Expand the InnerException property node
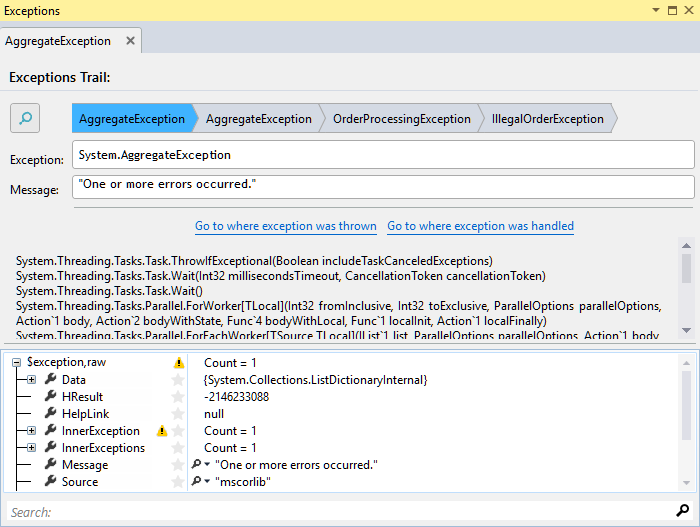This screenshot has height=527, width=700. pos(31,431)
